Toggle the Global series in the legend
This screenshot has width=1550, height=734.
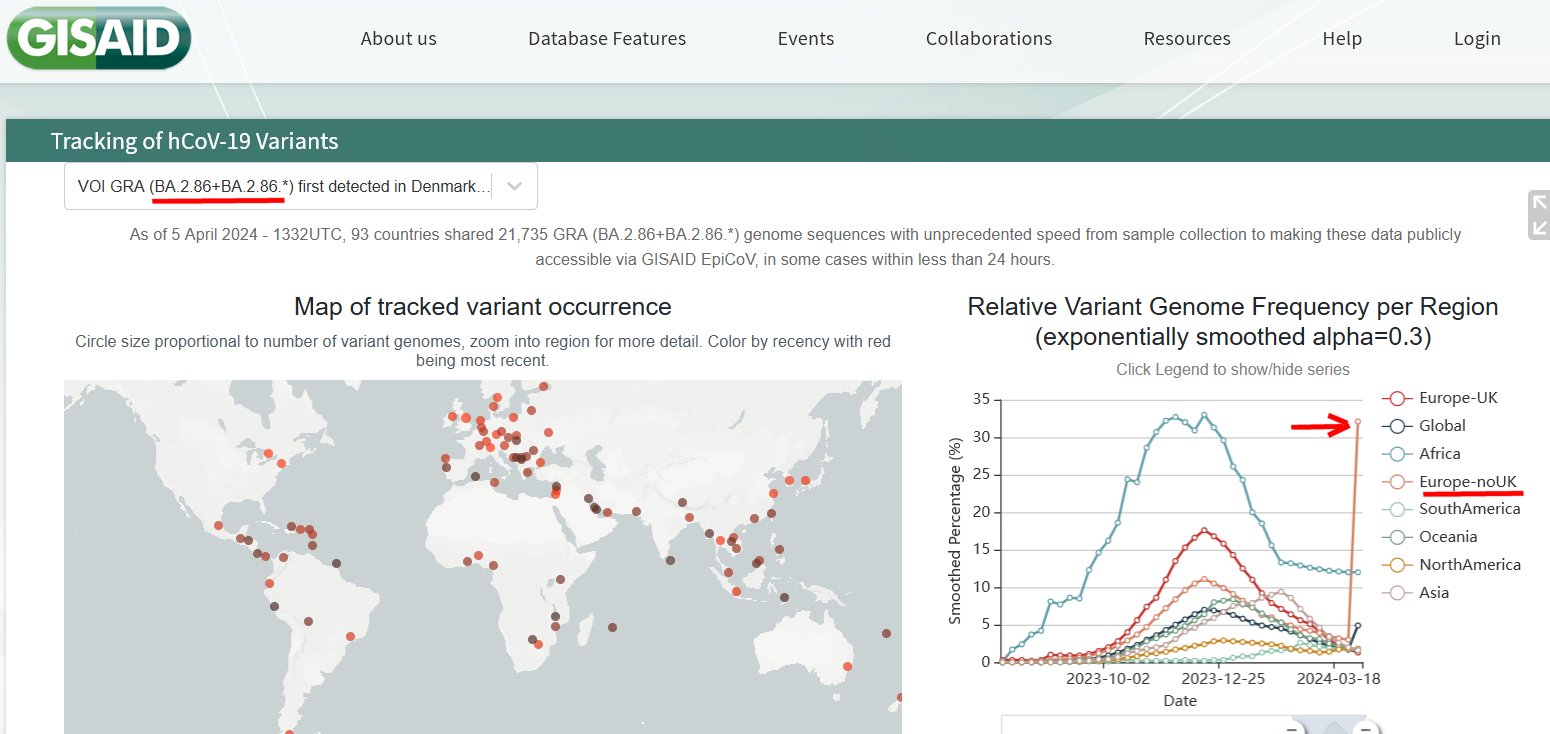[1442, 426]
